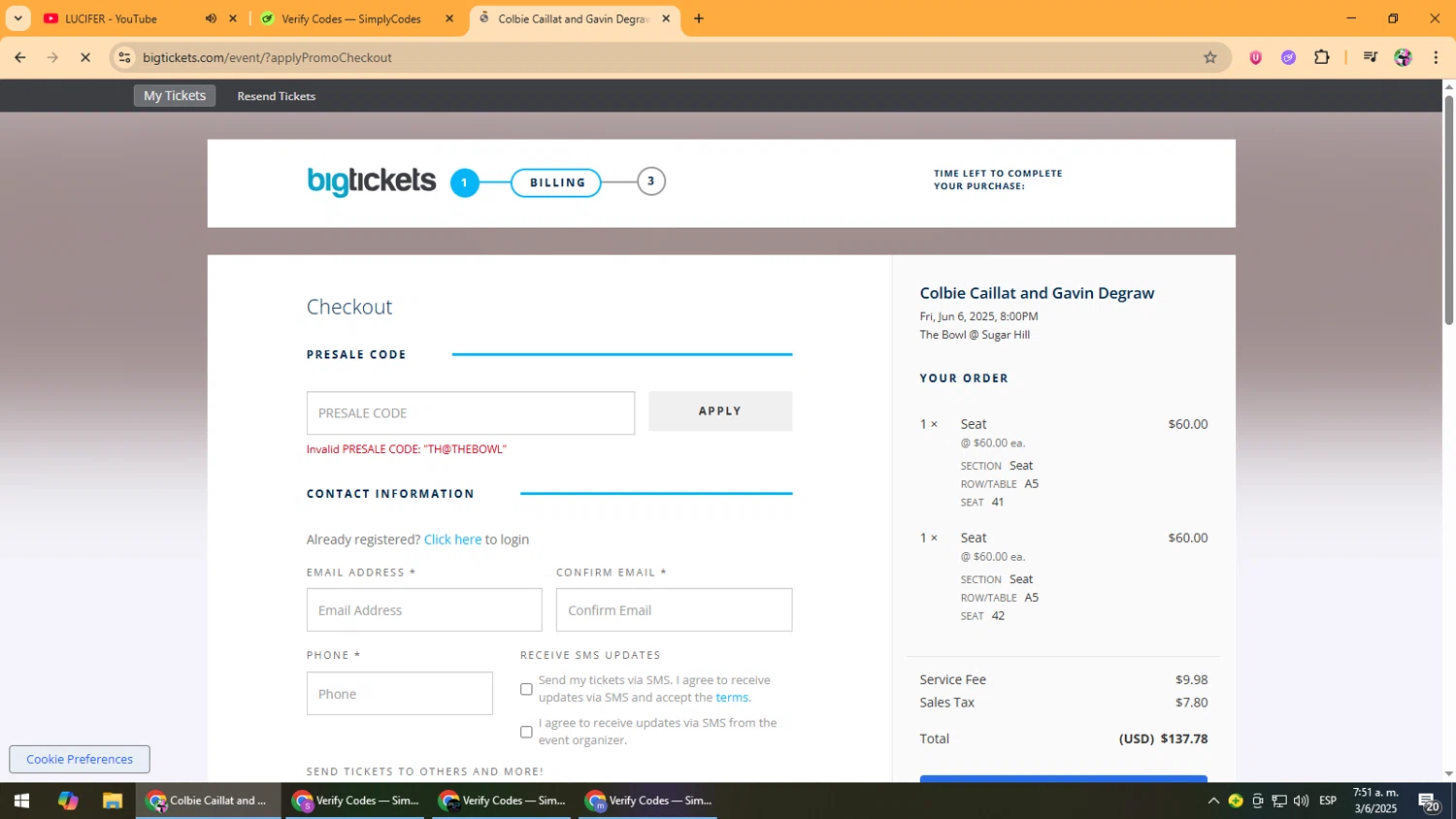Open My Tickets in top bar
This screenshot has height=819, width=1456.
[175, 95]
